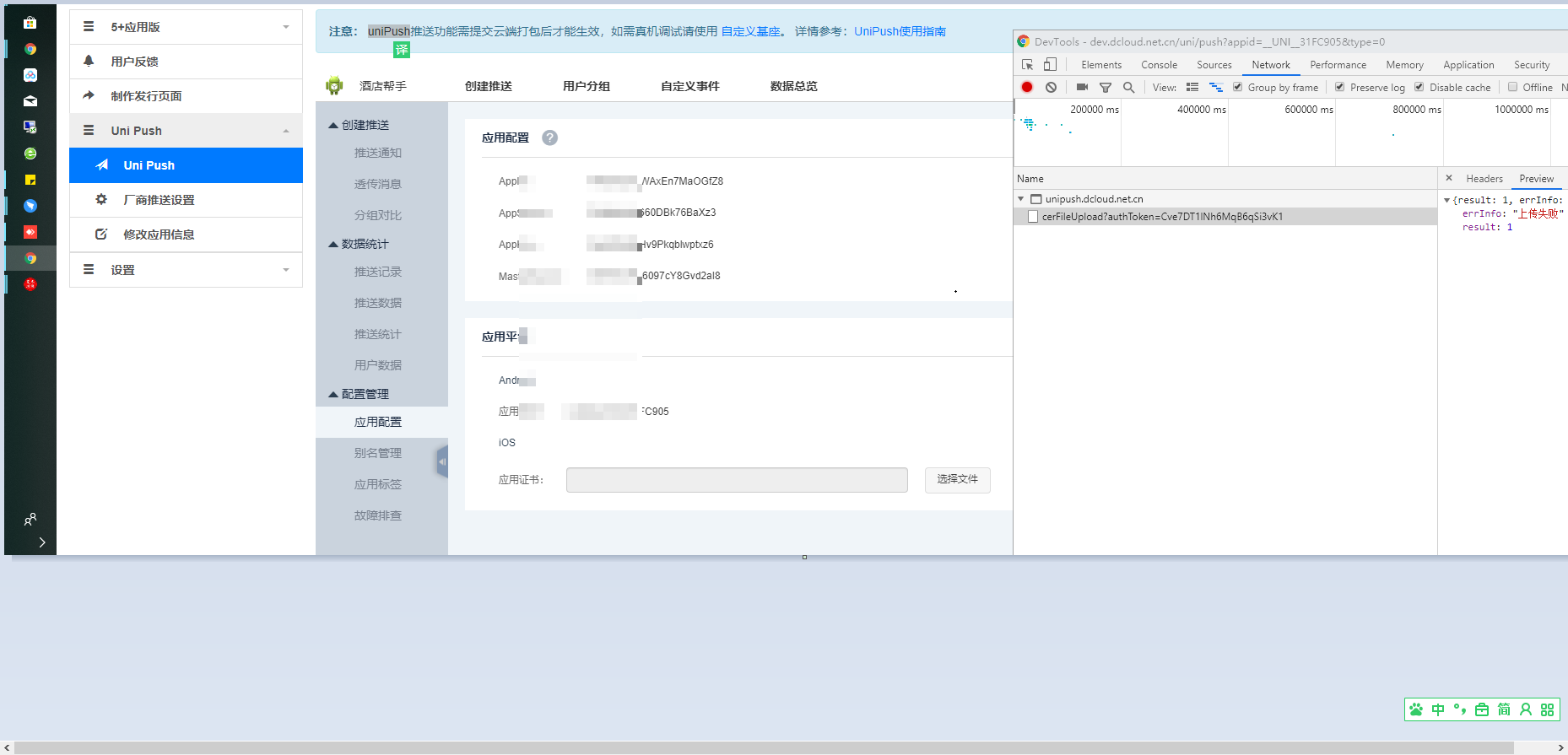Image resolution: width=1568 pixels, height=755 pixels.
Task: Open the Microsoft Store taskbar icon
Action: tap(30, 23)
